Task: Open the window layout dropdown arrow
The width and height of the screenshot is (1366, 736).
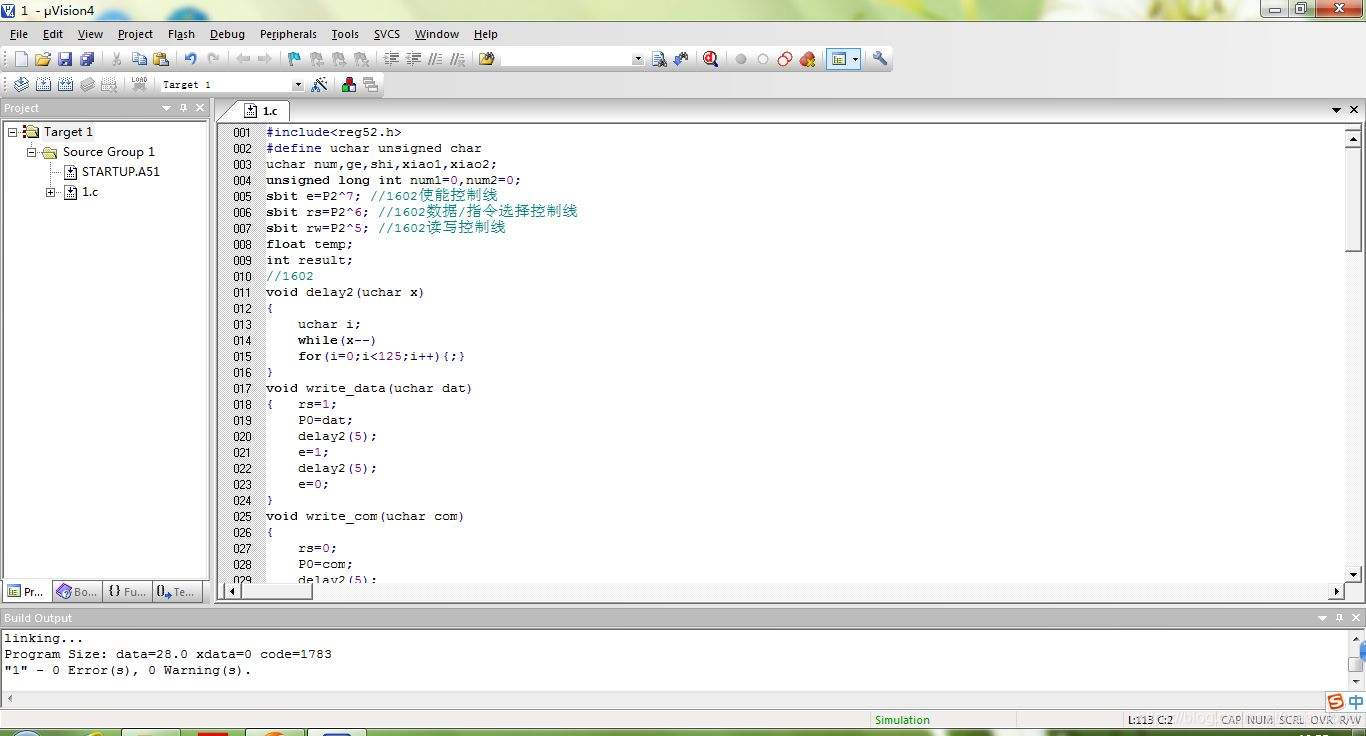Action: (x=855, y=59)
